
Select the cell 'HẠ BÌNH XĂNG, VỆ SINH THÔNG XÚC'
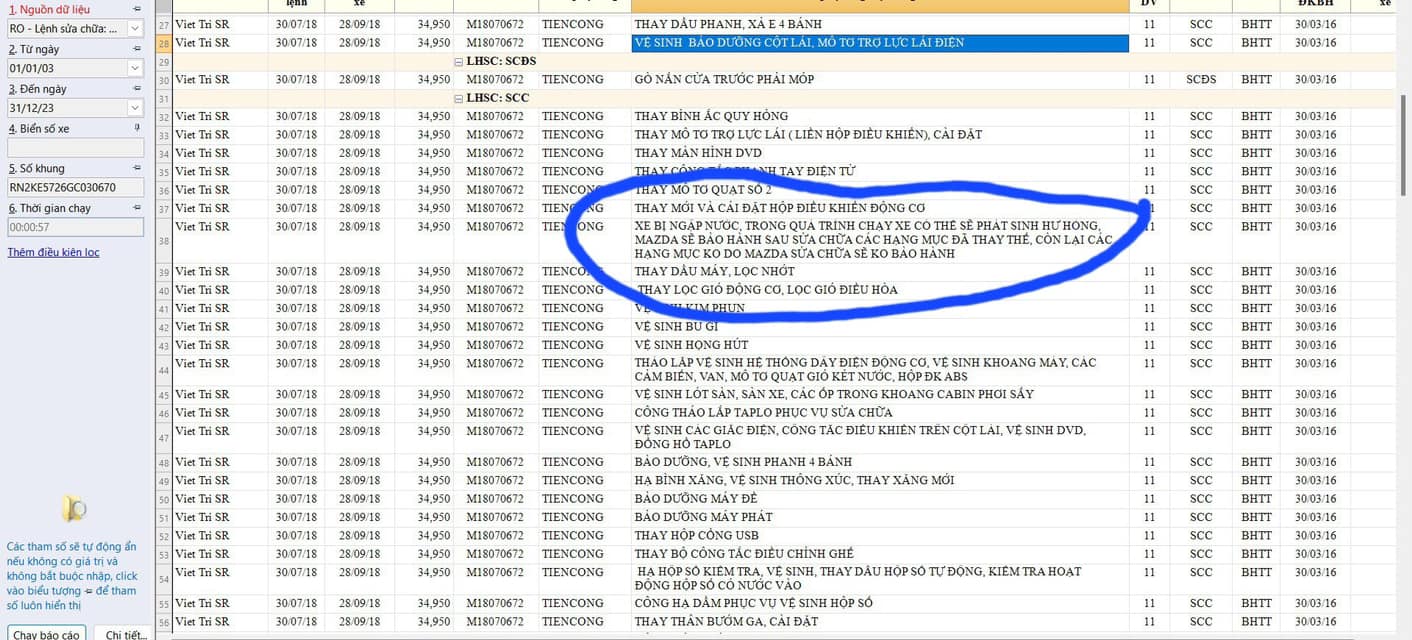[880, 480]
